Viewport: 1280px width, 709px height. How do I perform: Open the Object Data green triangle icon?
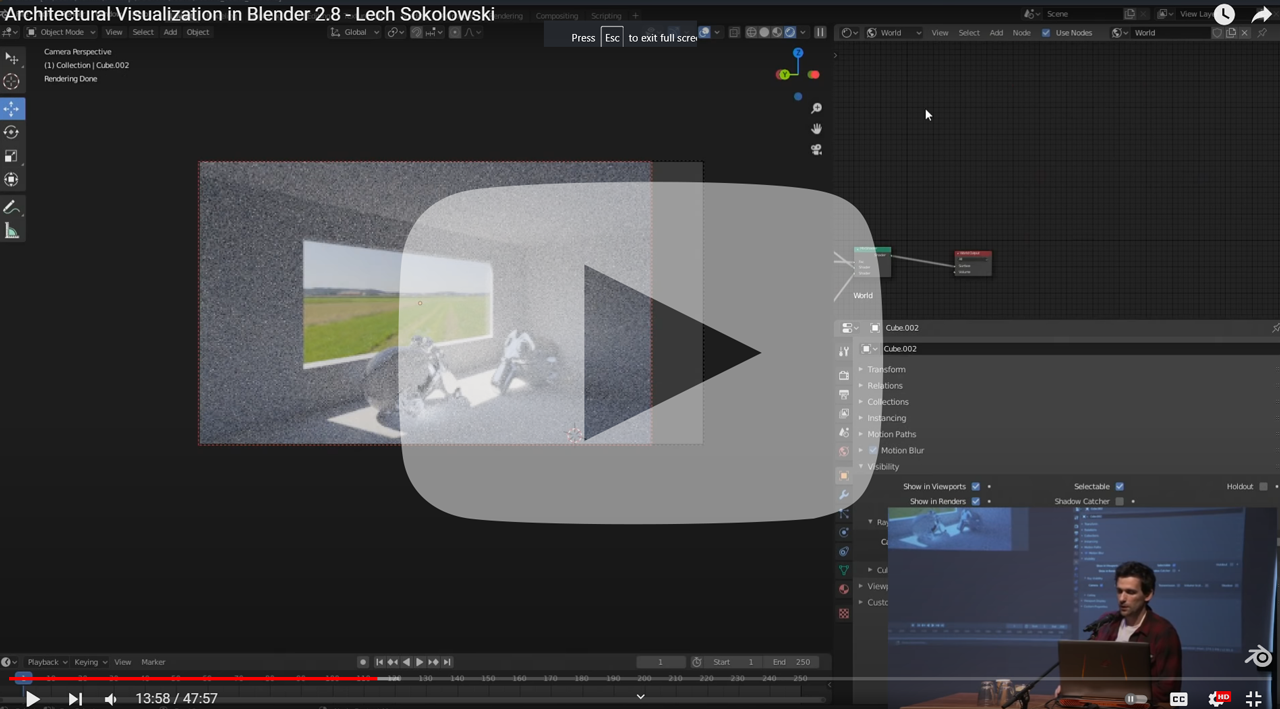tap(844, 570)
